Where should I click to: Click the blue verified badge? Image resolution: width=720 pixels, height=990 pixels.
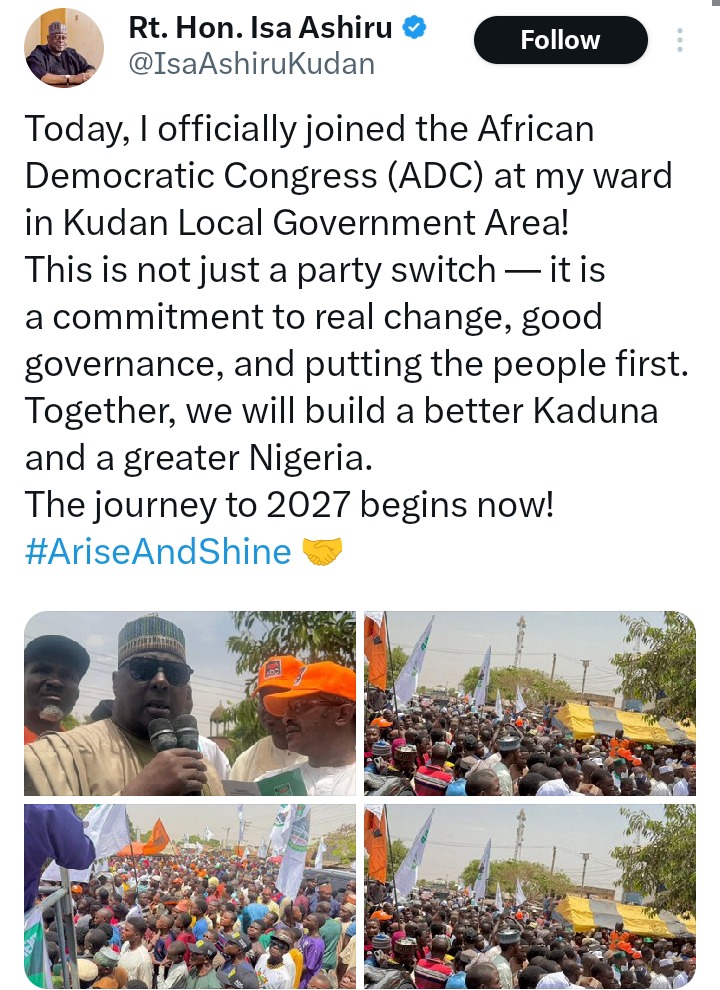(415, 28)
